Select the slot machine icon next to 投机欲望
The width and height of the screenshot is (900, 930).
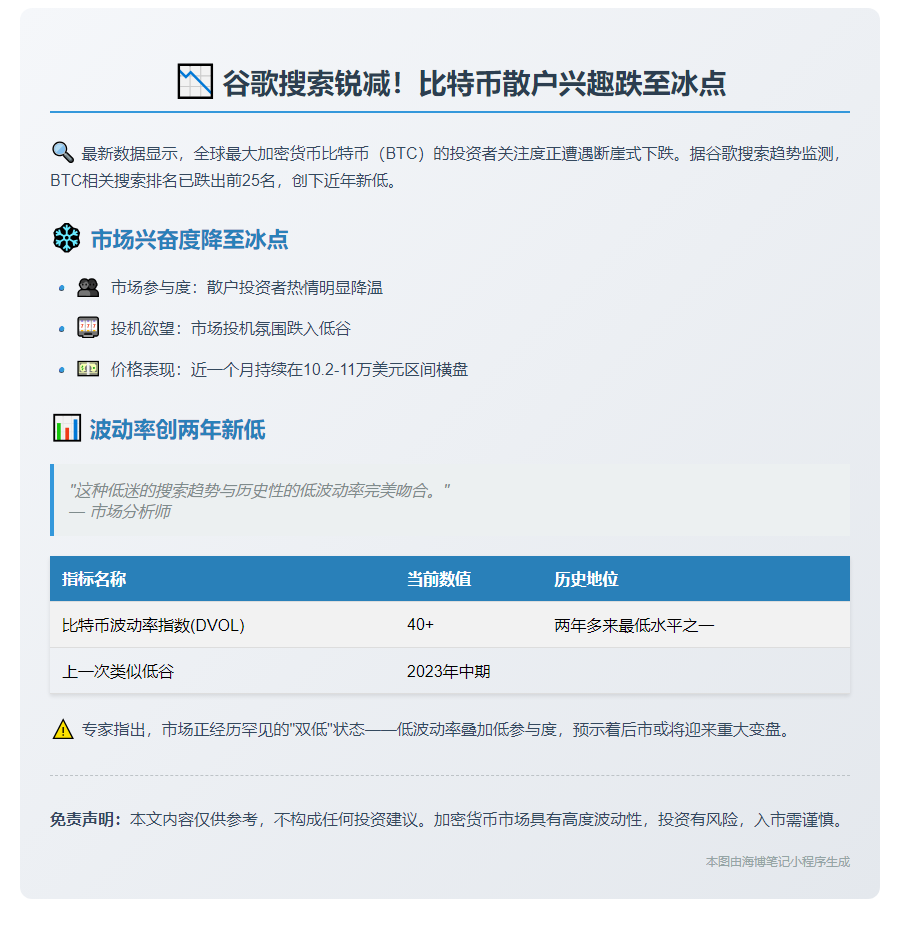[90, 327]
